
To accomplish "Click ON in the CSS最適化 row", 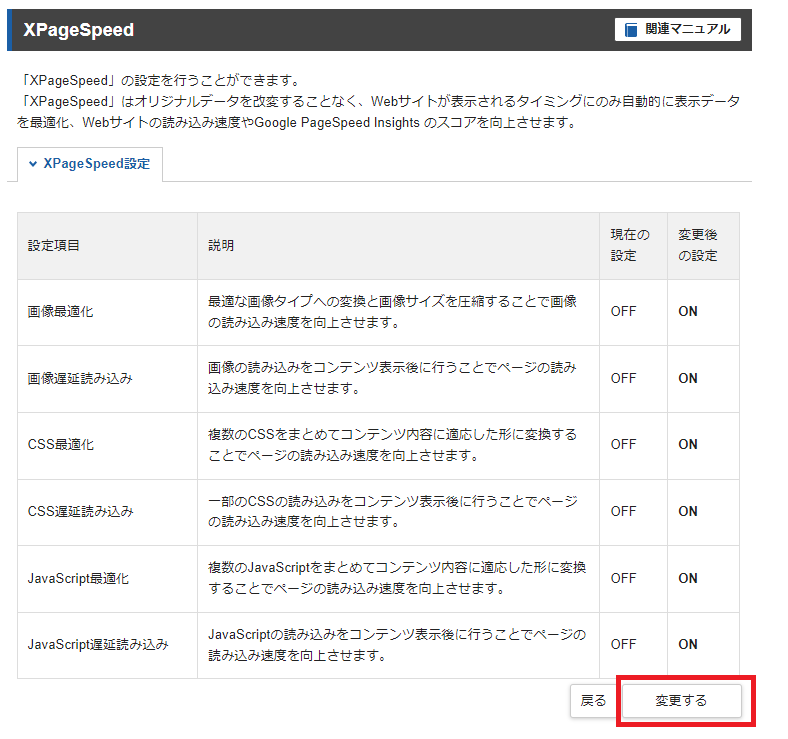I will coord(687,444).
